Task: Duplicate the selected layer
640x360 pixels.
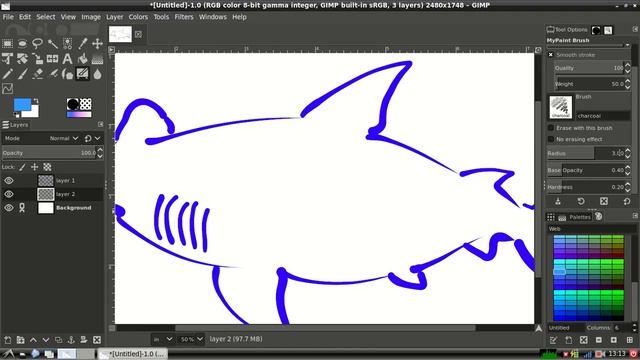Action: (x=58, y=340)
